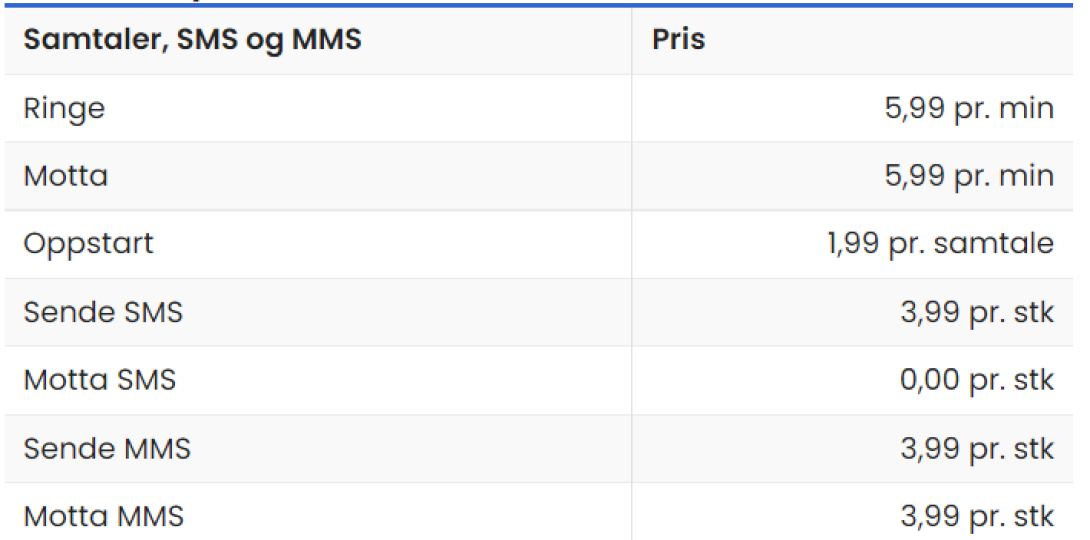Click the Sende SMS price '3,99 pr. stk'

click(x=977, y=312)
